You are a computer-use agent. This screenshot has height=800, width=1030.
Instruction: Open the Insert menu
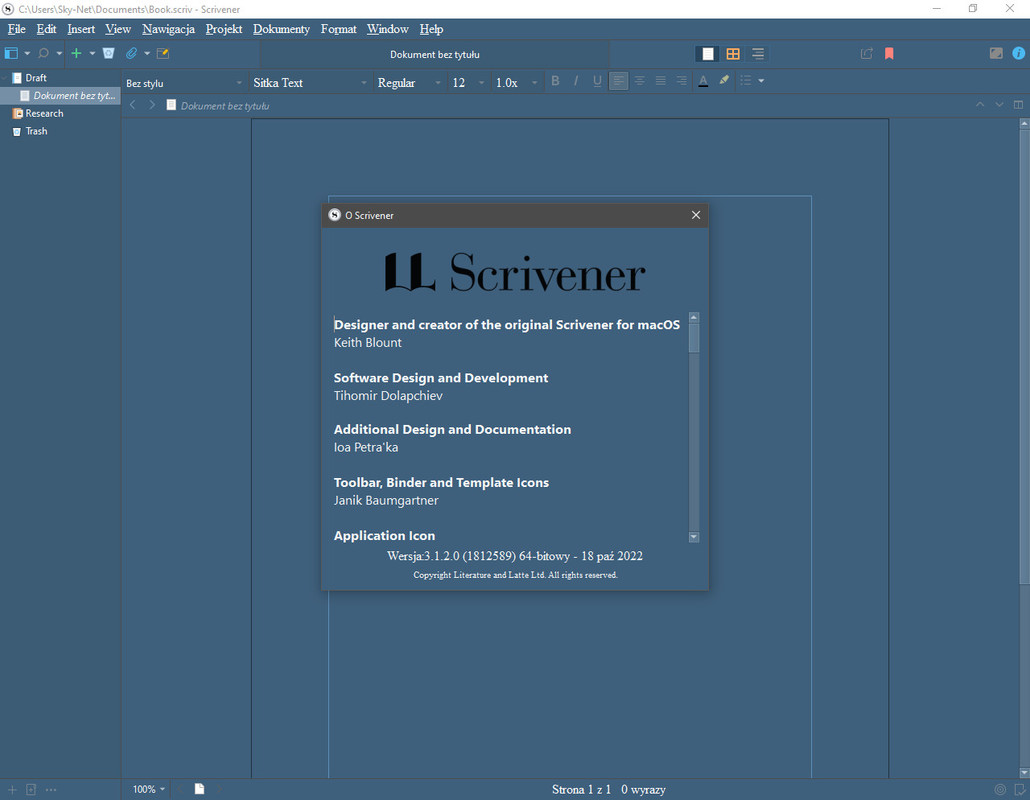pyautogui.click(x=81, y=29)
